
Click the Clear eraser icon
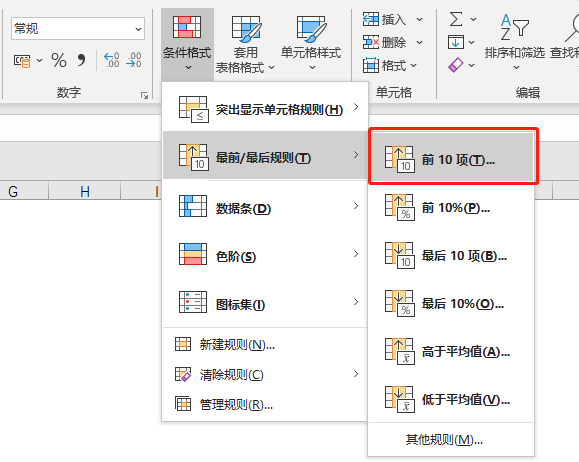[456, 65]
